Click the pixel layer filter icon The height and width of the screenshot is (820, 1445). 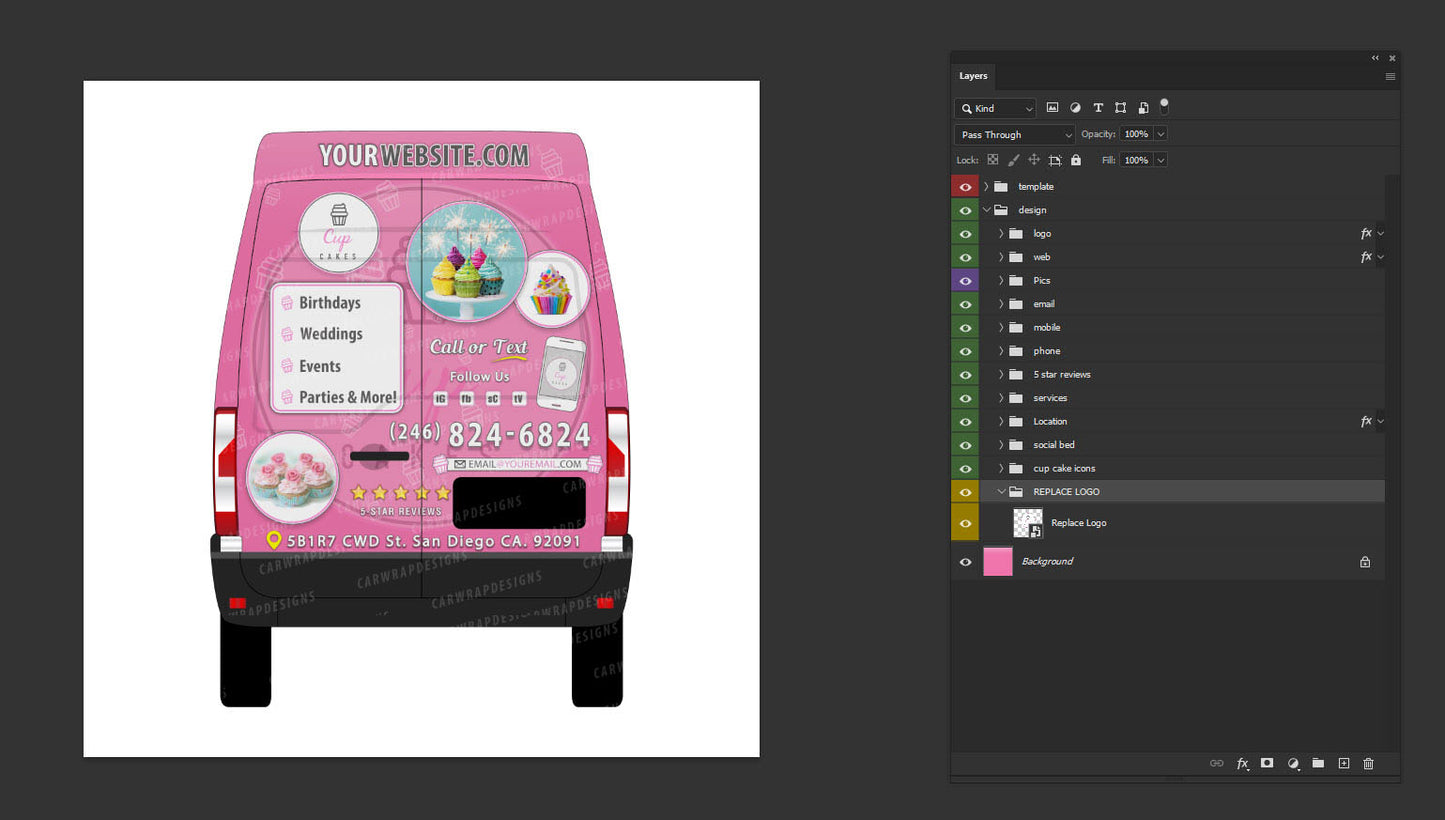click(1052, 108)
